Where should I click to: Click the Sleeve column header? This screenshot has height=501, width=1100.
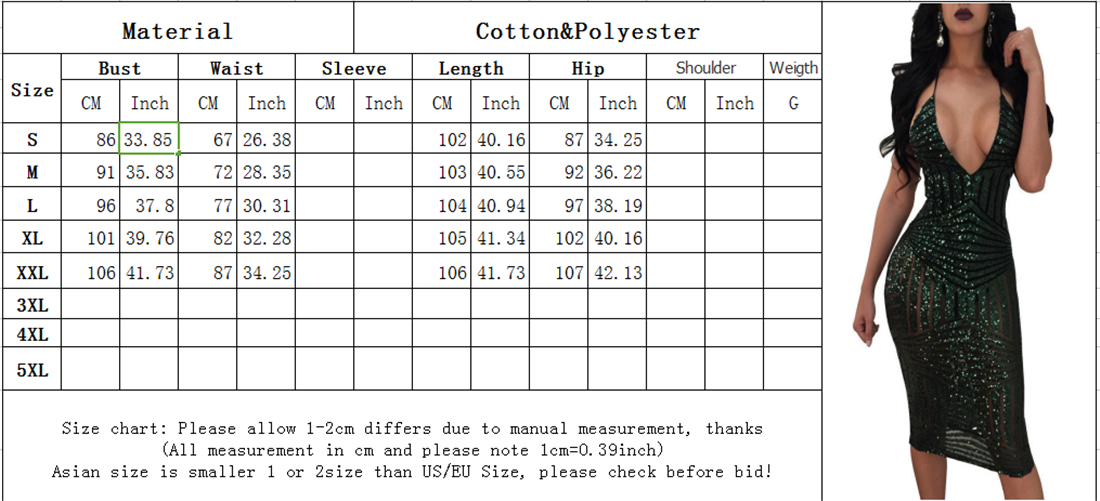point(353,69)
